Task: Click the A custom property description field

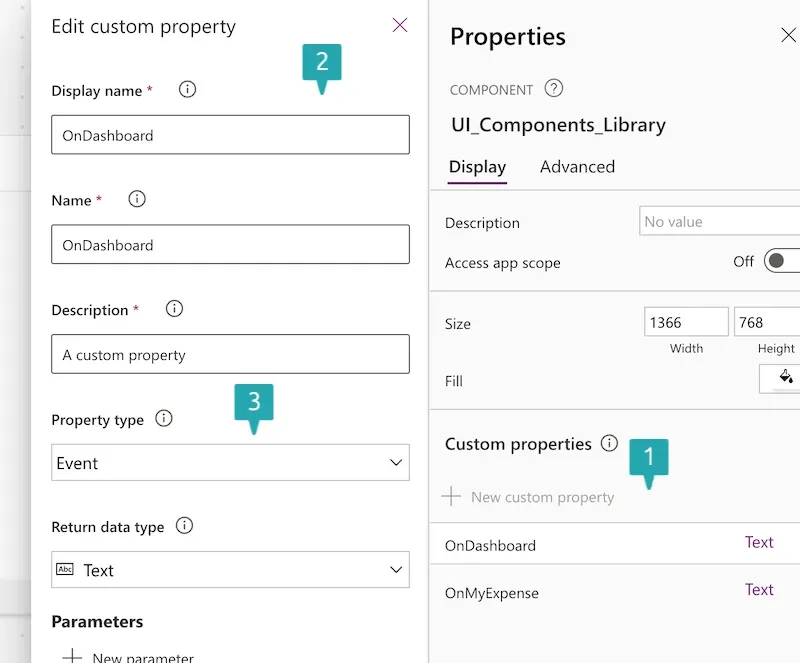Action: click(x=230, y=354)
